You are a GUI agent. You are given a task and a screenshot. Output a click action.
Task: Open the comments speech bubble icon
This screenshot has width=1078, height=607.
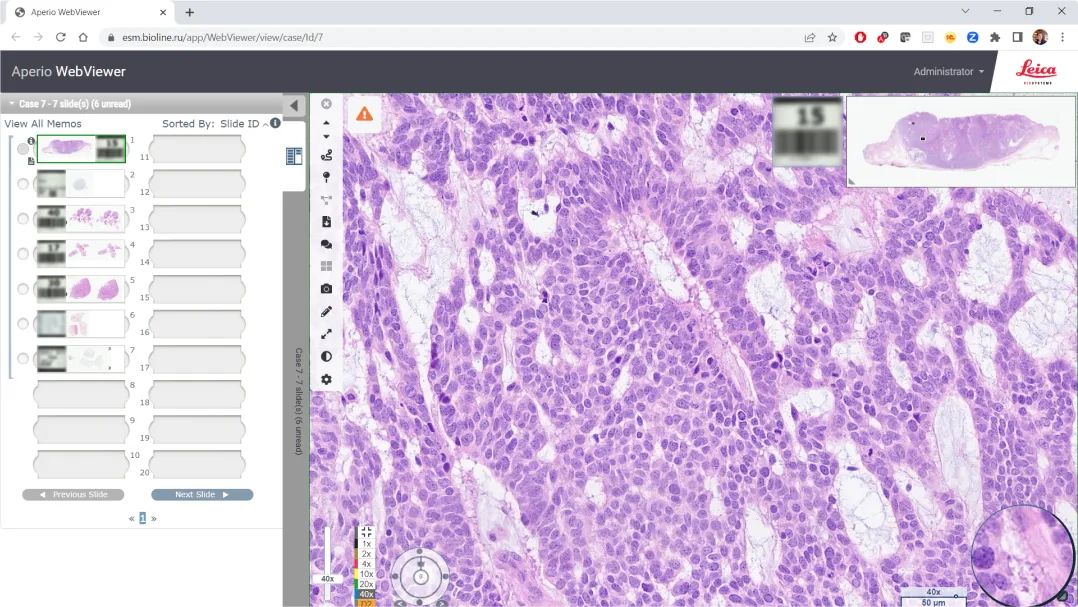(x=326, y=244)
